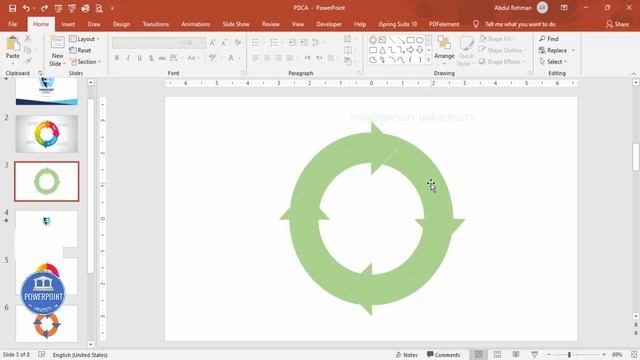Click the Share button
Viewport: 640px width, 360px height.
tap(617, 24)
